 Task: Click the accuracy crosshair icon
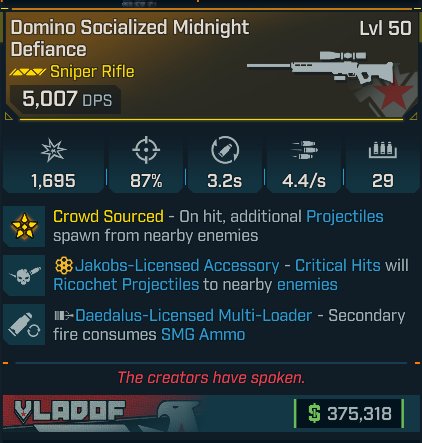(x=146, y=150)
